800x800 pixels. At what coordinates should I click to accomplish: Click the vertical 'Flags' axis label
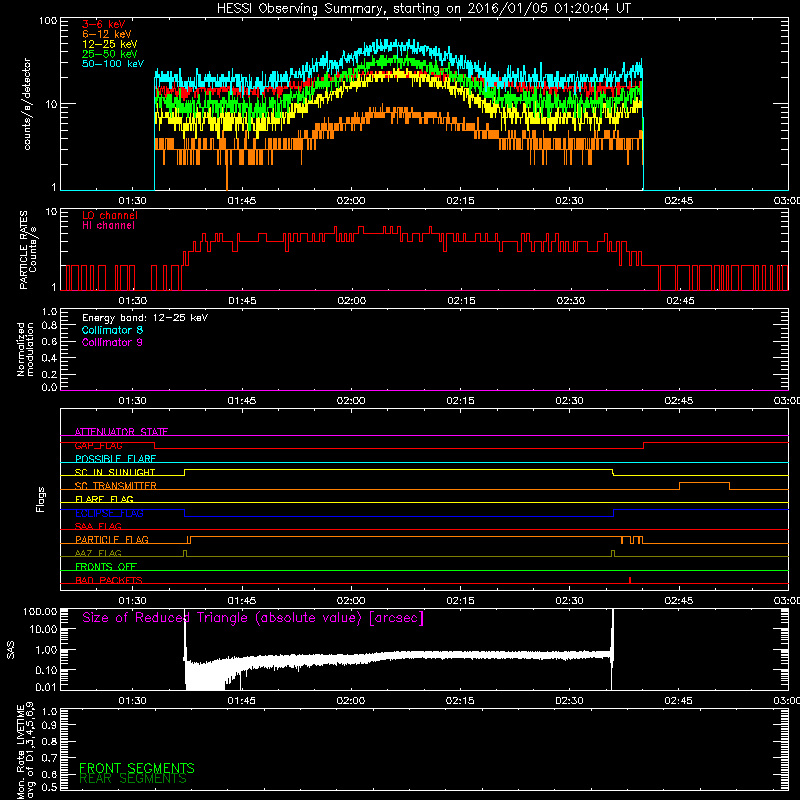click(x=40, y=499)
